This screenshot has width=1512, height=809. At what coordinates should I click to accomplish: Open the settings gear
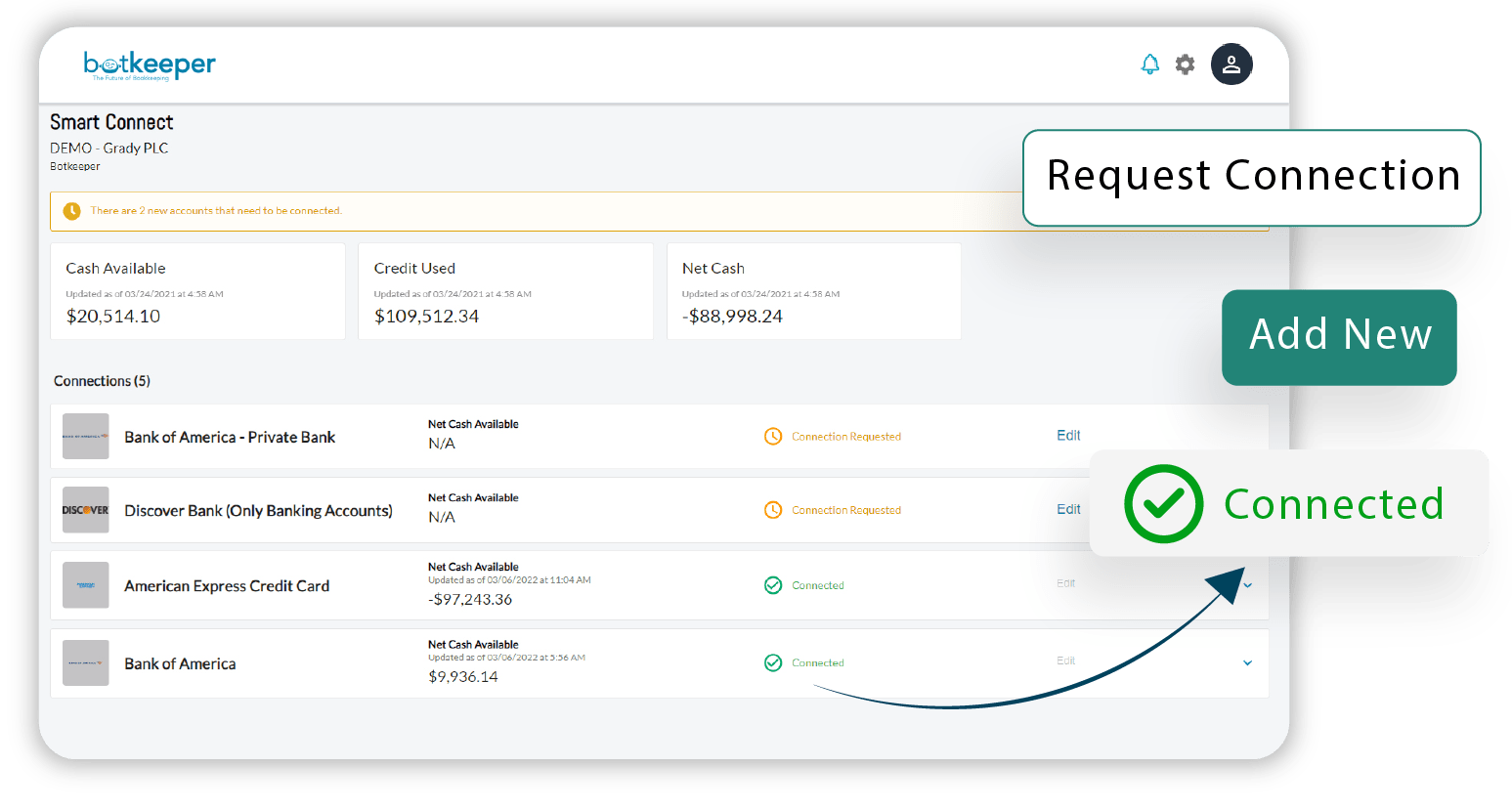point(1185,64)
